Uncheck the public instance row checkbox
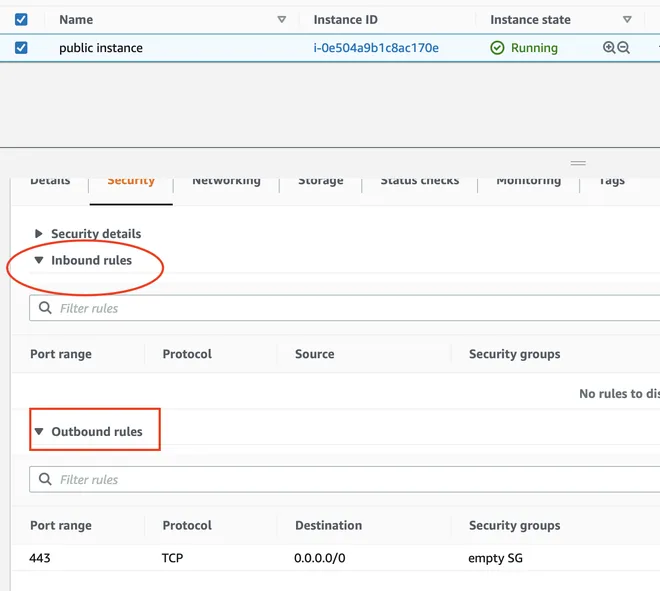Image resolution: width=660 pixels, height=591 pixels. 21,48
